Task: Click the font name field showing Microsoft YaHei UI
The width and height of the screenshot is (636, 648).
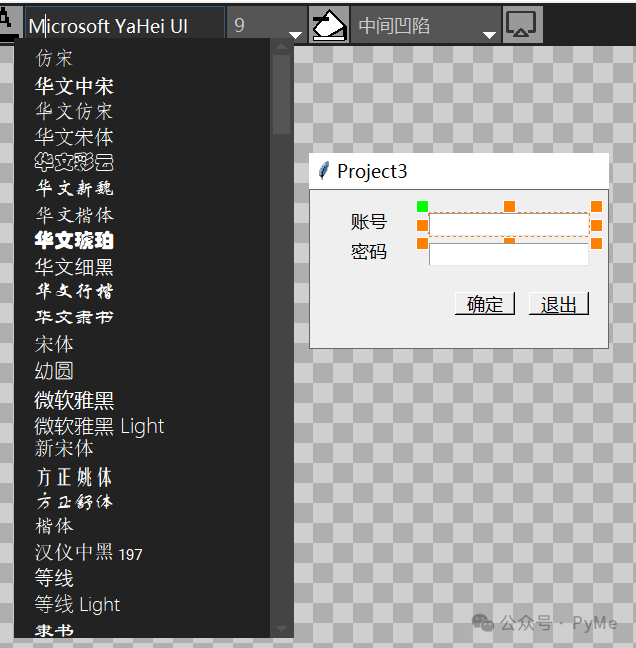Action: [125, 26]
